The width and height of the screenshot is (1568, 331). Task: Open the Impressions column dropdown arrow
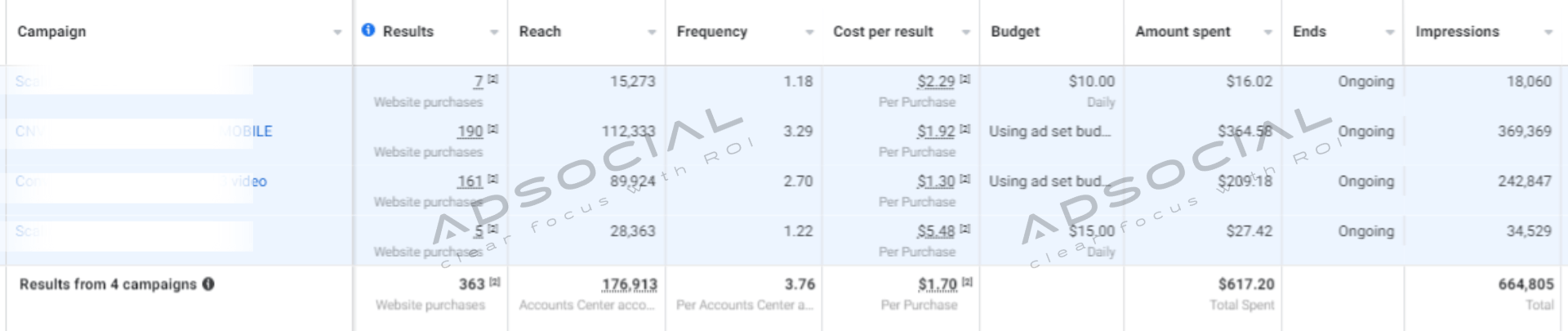(x=1548, y=33)
